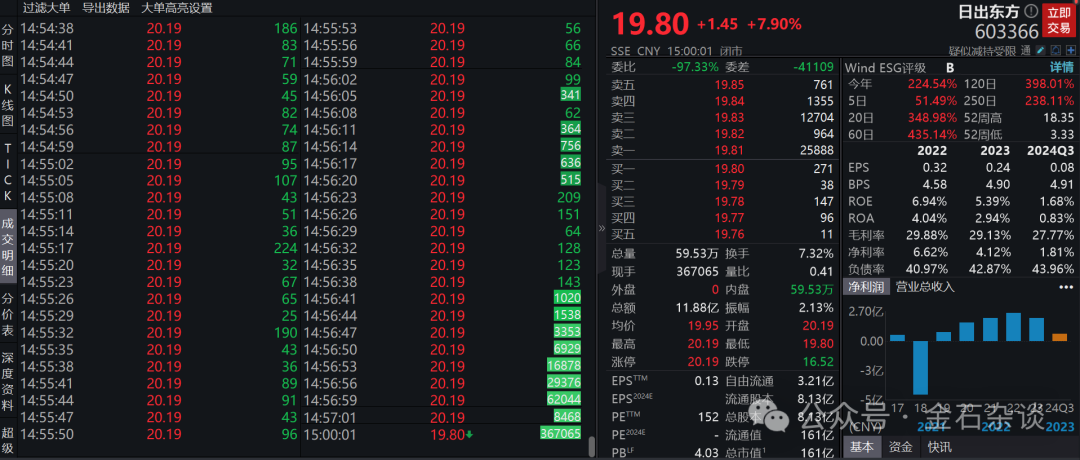Add stock to watchlist with plus icon
The image size is (1080, 460).
tap(1071, 50)
